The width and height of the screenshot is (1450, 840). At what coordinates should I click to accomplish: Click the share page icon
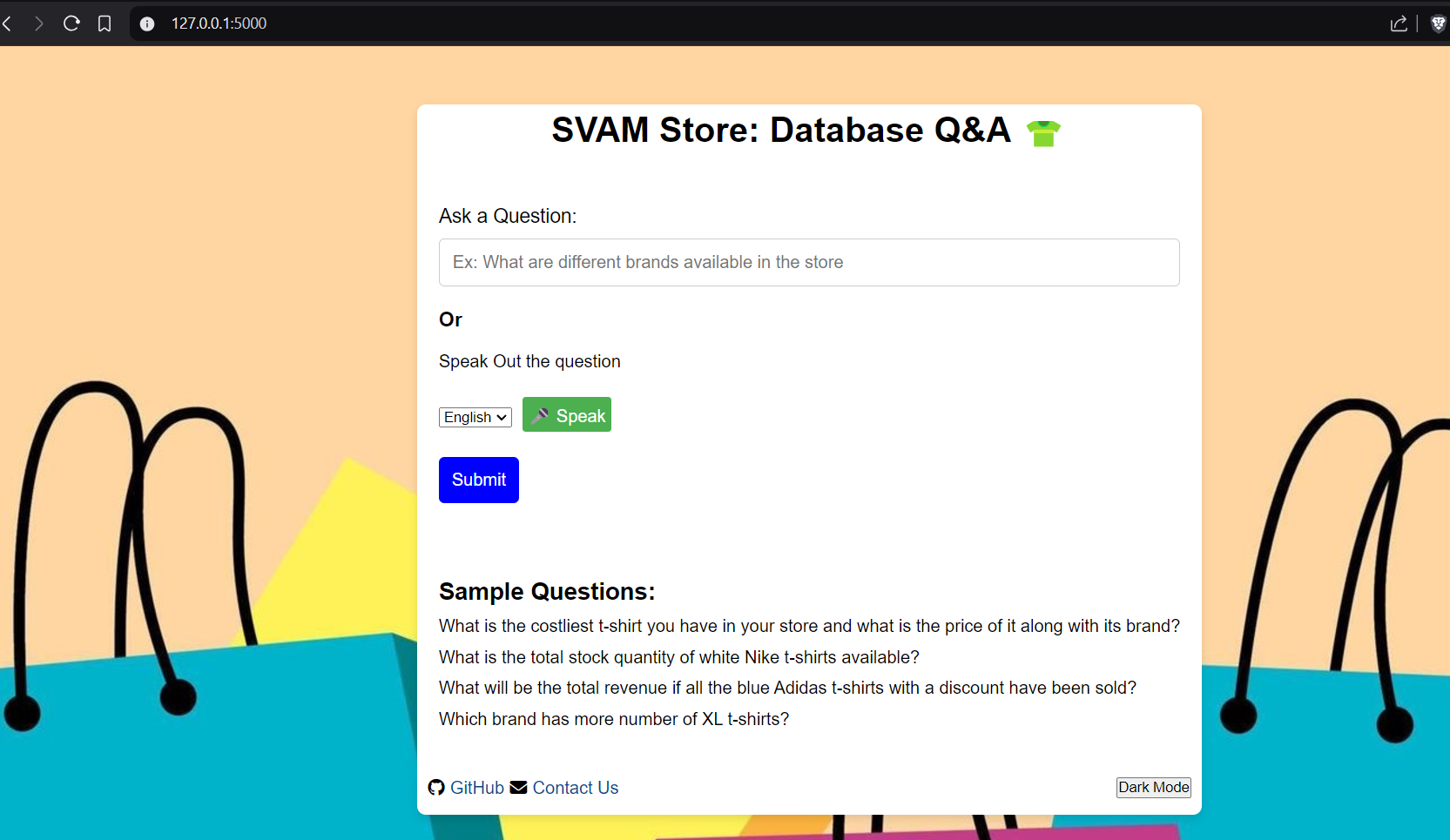1399,24
